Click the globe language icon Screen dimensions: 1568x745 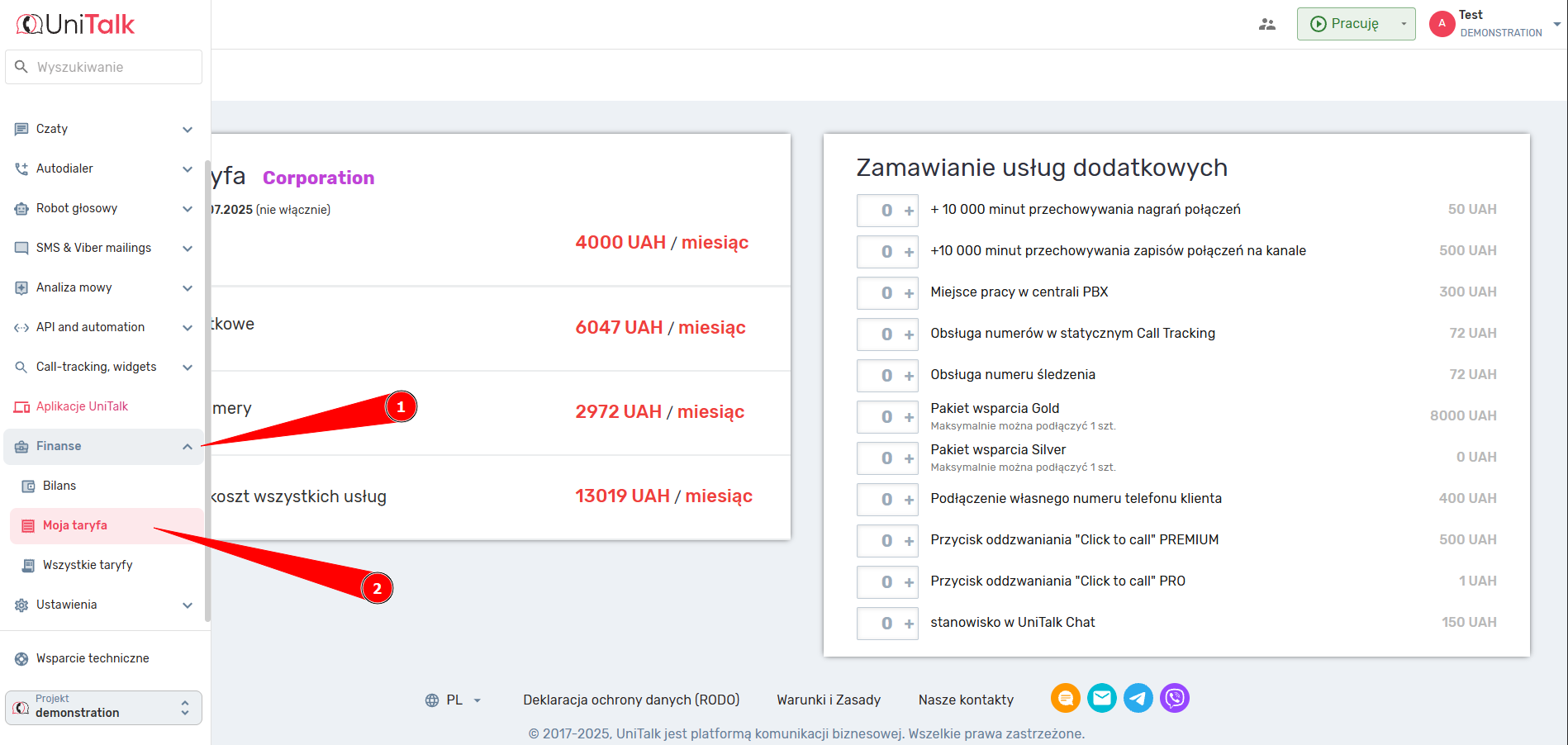[x=432, y=700]
